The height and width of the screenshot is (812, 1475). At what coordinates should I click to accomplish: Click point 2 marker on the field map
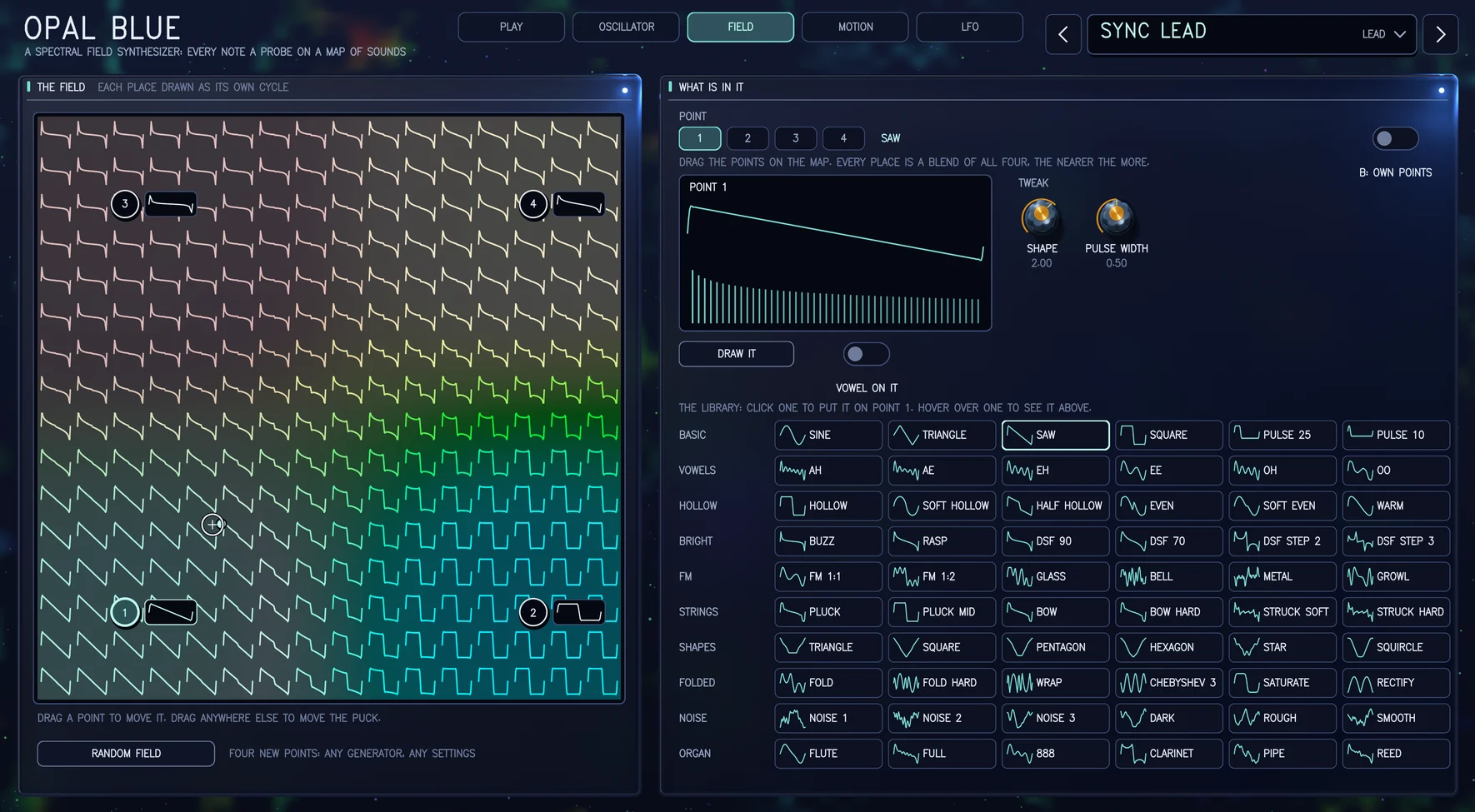coord(533,613)
